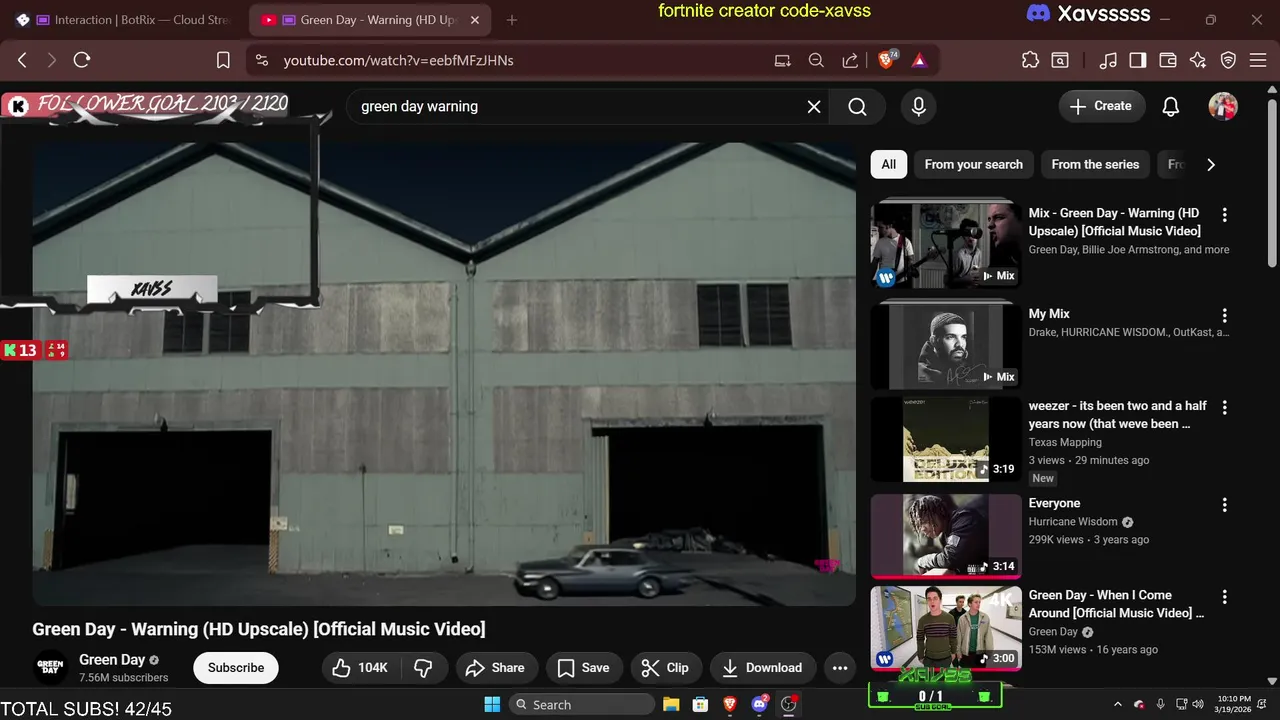
Task: Show hidden system tray icons chevron
Action: coord(1118,704)
